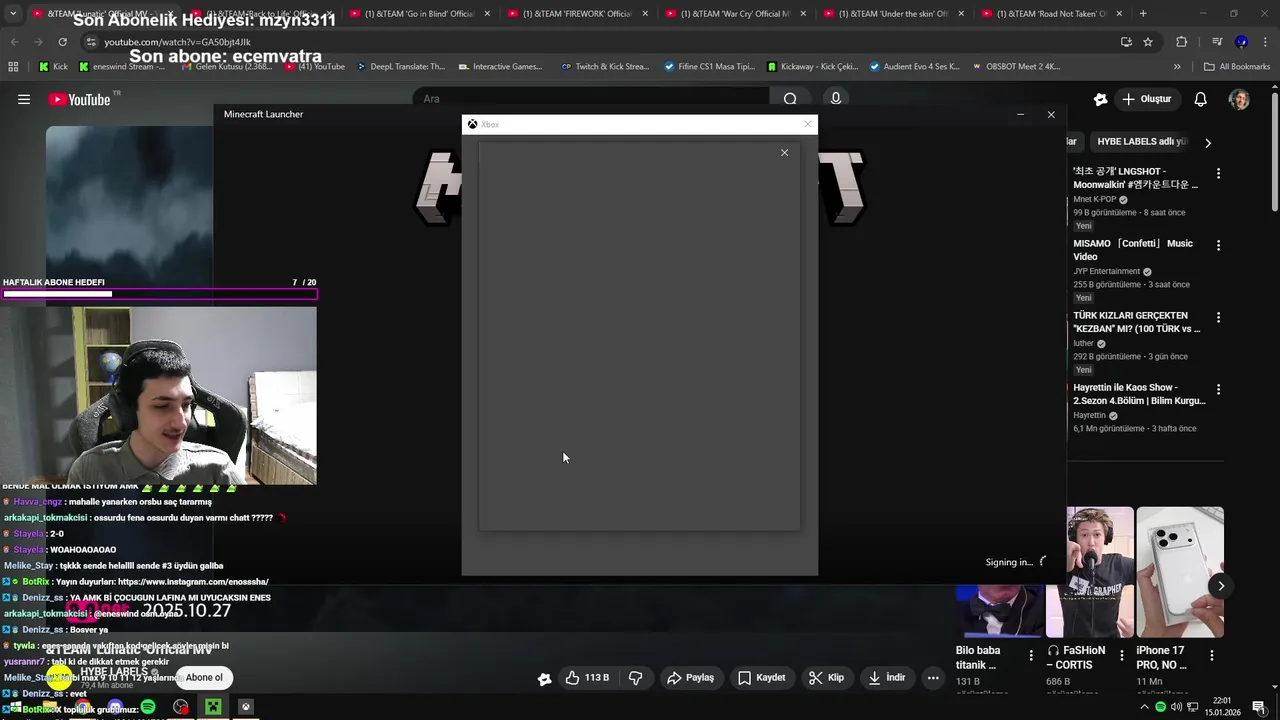The image size is (1280, 720).
Task: Select the HYBE LABELS adlı filter chip
Action: point(1141,142)
